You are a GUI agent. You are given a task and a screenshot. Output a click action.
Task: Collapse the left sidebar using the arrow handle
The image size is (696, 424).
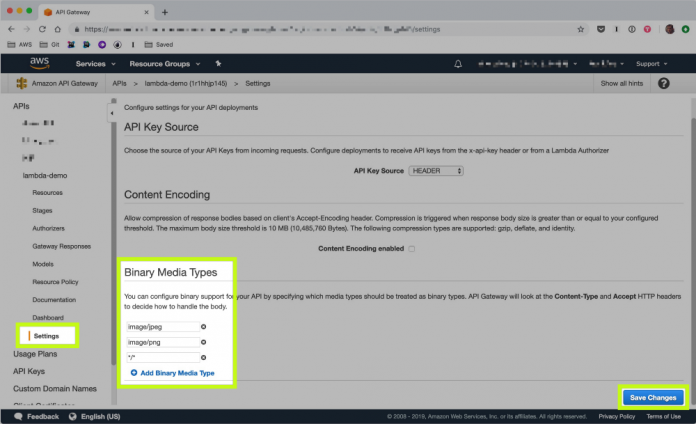[111, 112]
